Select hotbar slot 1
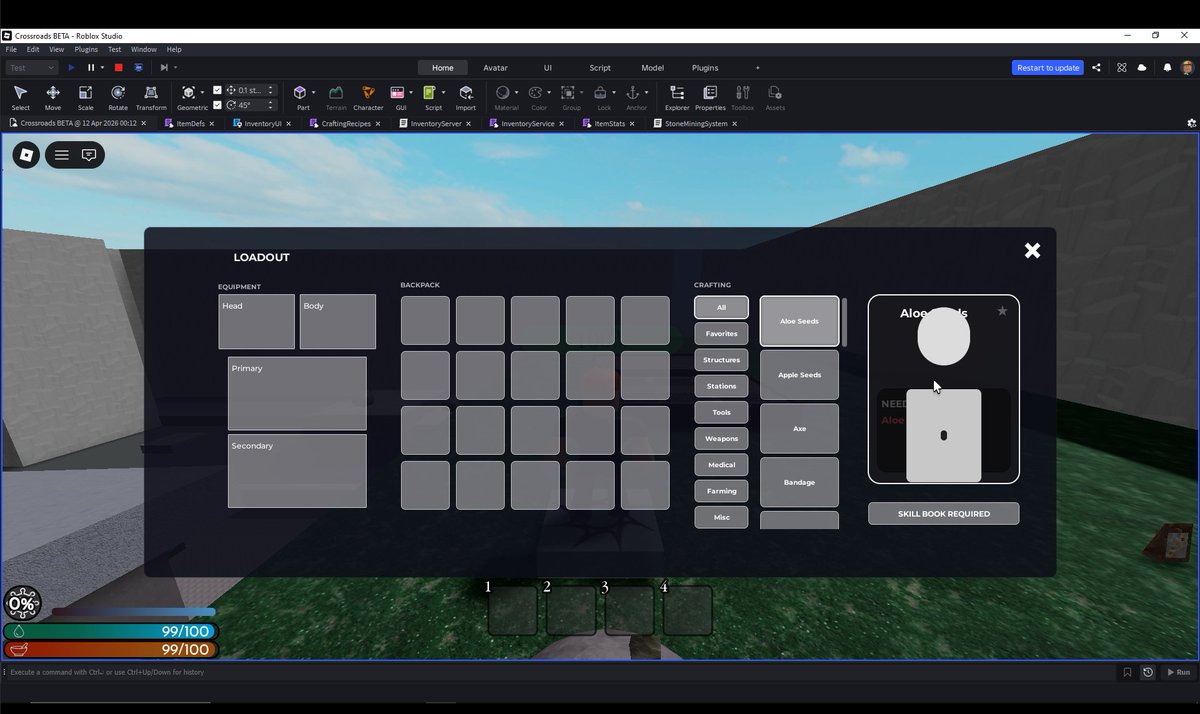 pos(512,610)
